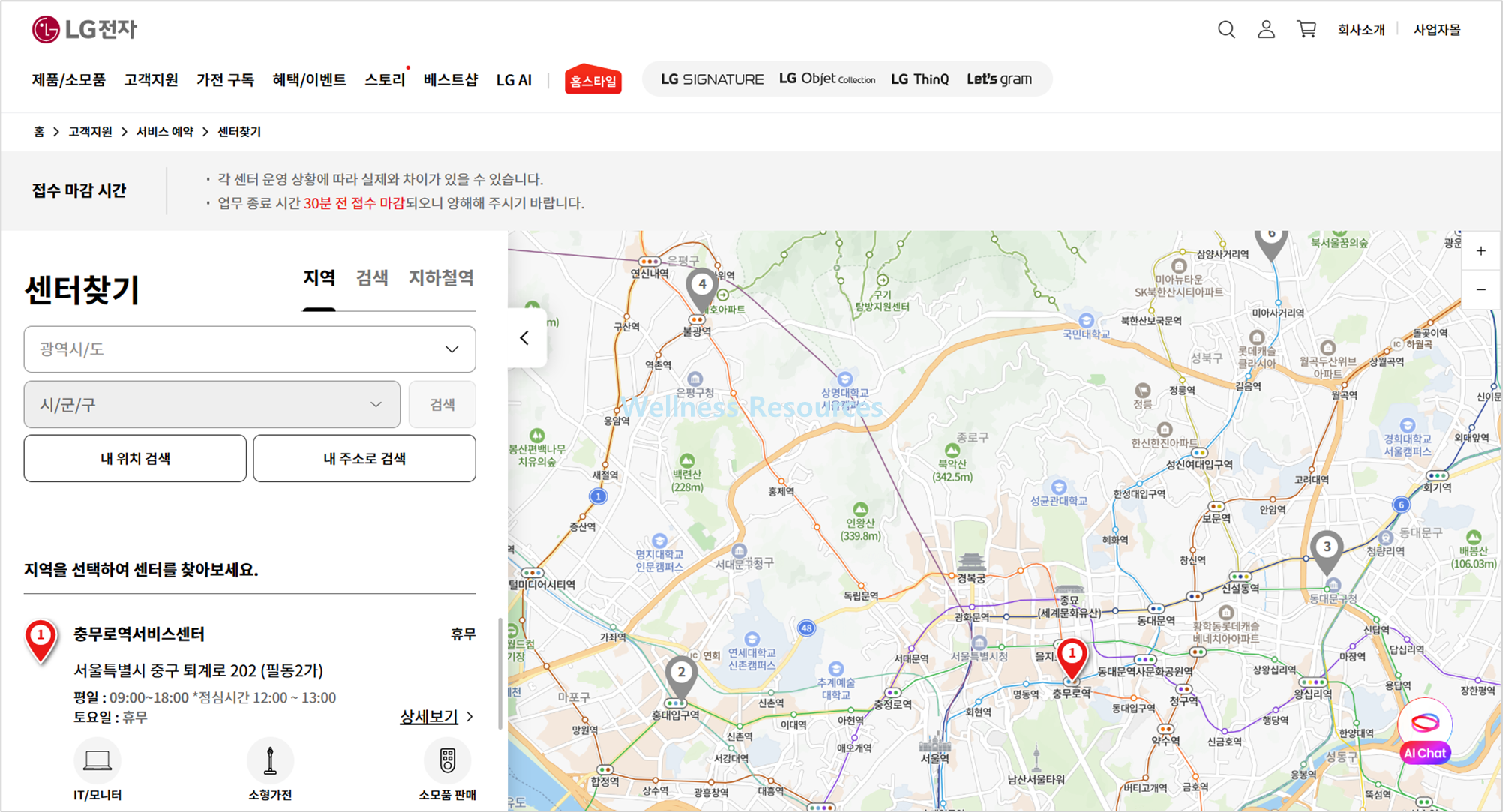Select the 지하철역 tab
The height and width of the screenshot is (812, 1503).
pyautogui.click(x=441, y=278)
